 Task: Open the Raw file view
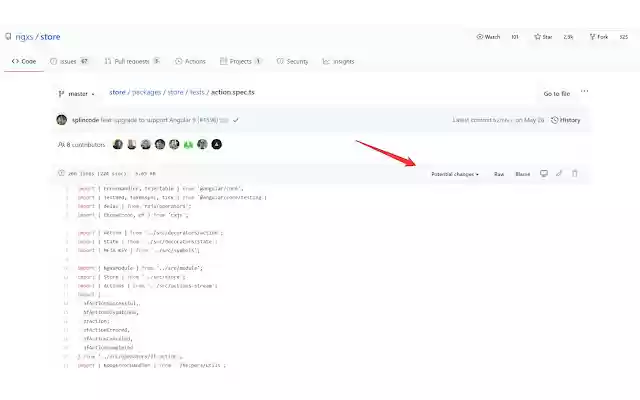499,174
